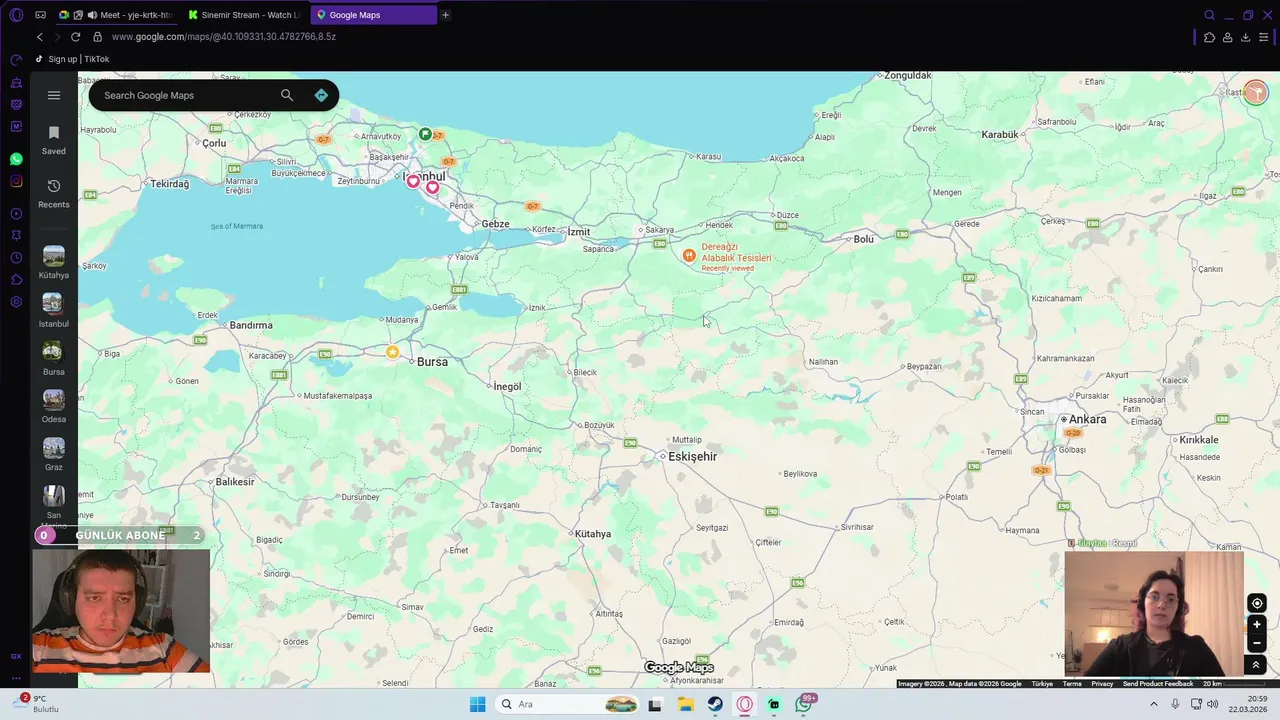Open WhatsApp in the Opera sidebar
The width and height of the screenshot is (1280, 720).
[16, 159]
